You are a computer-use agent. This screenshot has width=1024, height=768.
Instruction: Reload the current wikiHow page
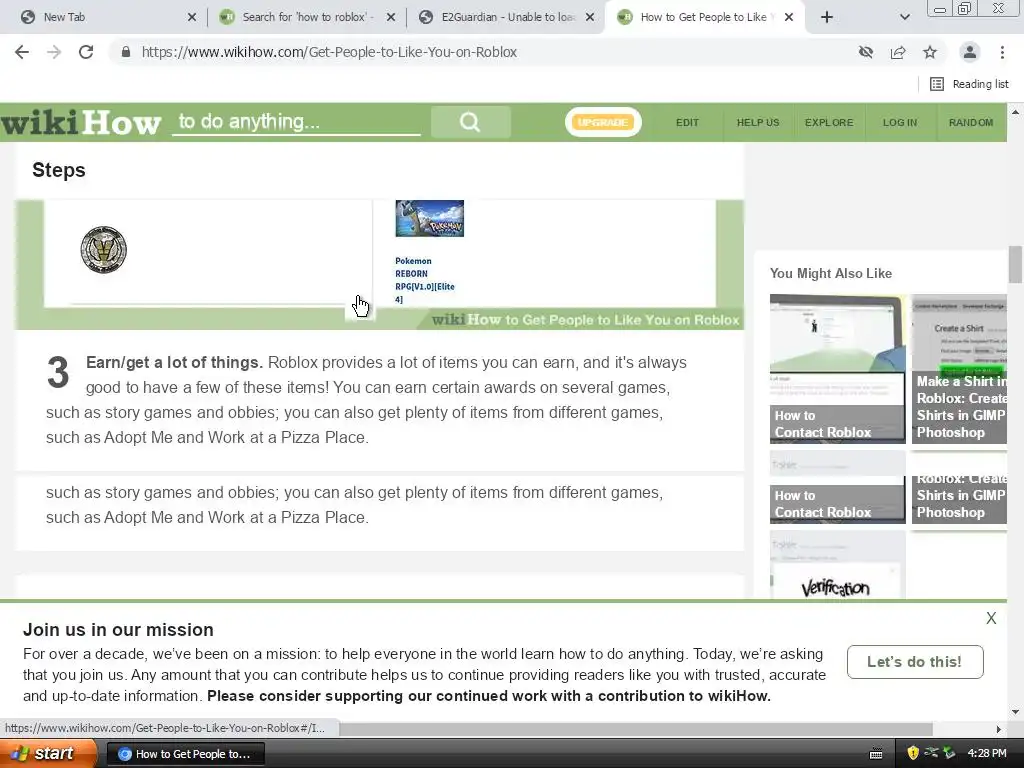[86, 52]
